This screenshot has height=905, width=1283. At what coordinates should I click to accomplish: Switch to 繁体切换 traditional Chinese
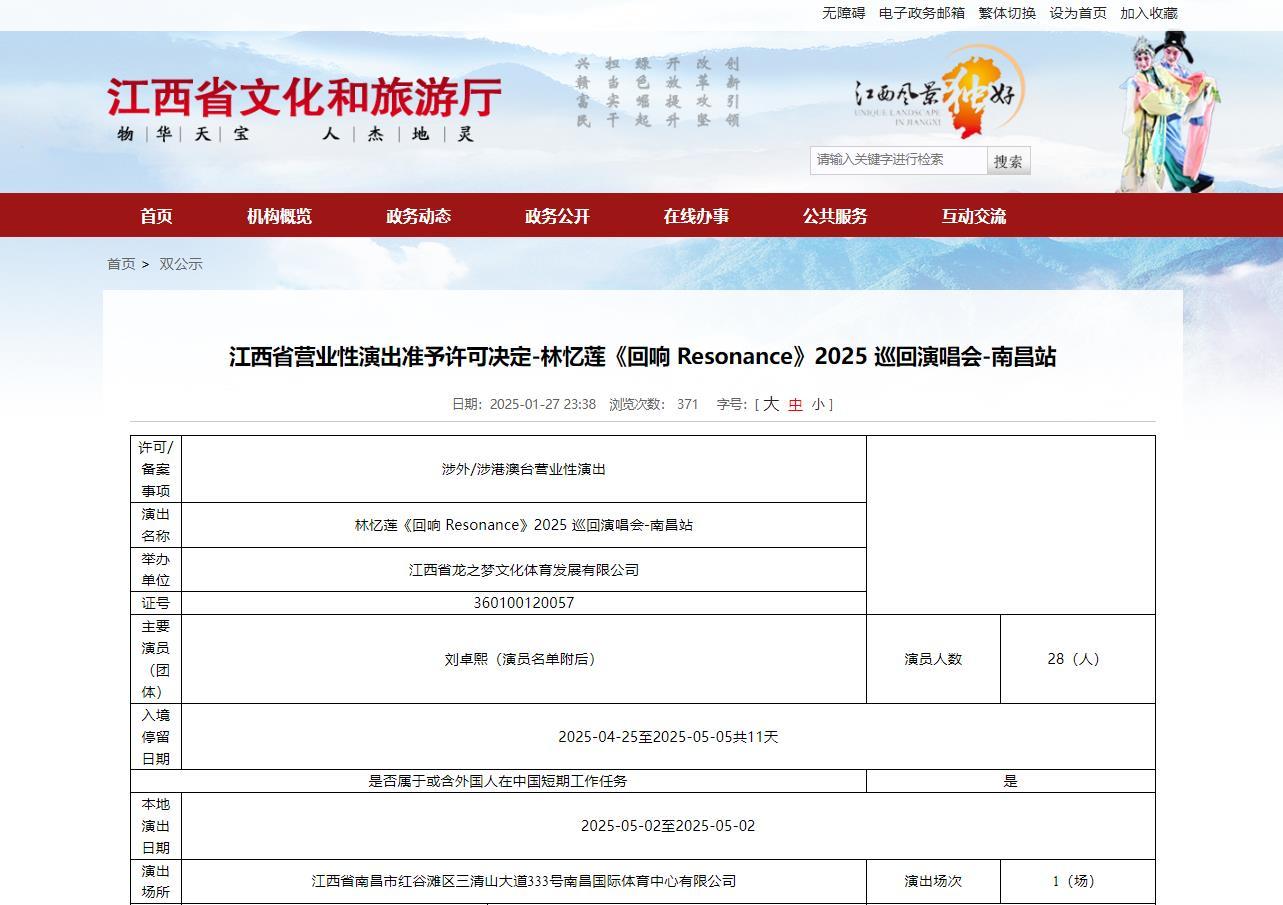click(x=1007, y=13)
